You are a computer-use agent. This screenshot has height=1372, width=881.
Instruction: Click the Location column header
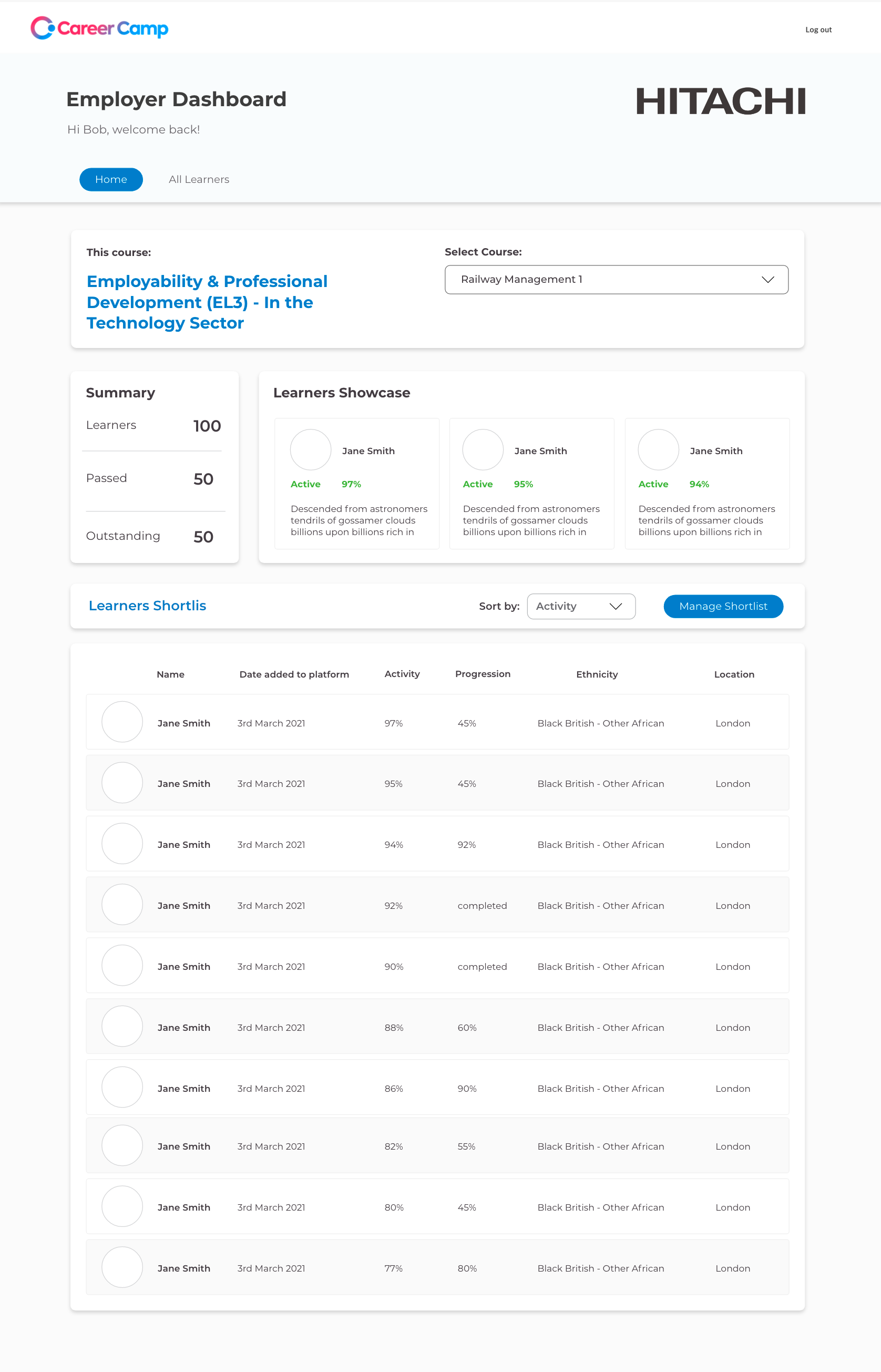pos(734,674)
